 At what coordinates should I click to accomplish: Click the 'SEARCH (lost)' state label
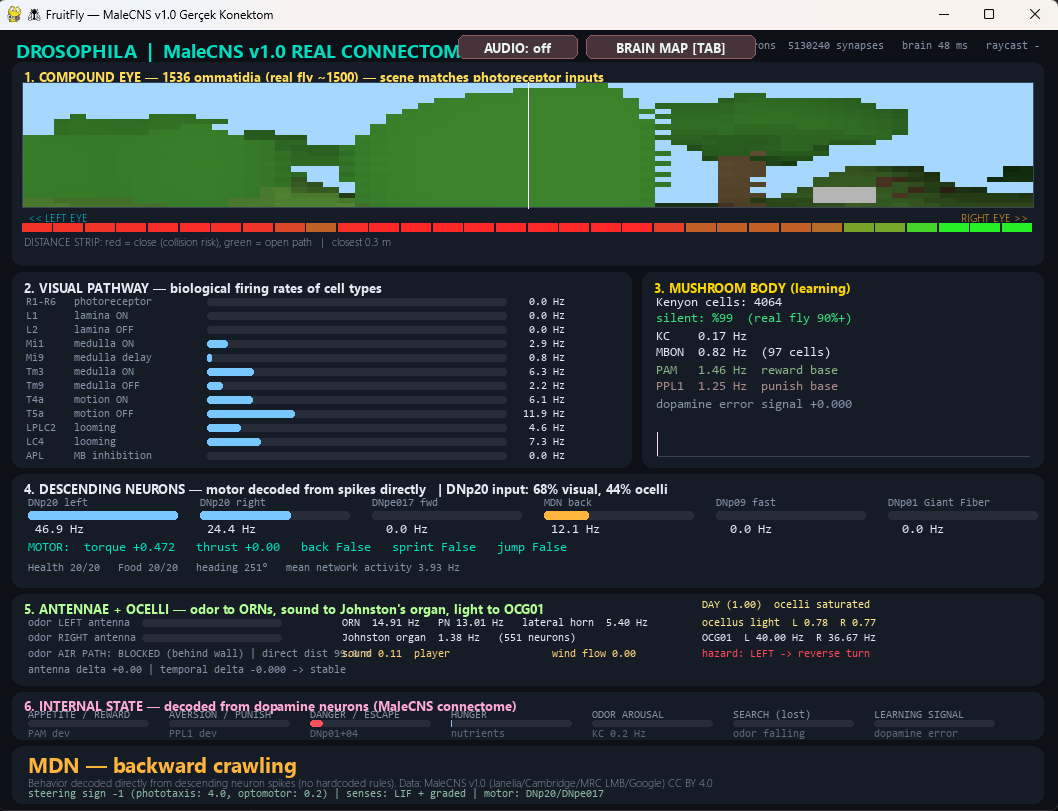pos(771,715)
